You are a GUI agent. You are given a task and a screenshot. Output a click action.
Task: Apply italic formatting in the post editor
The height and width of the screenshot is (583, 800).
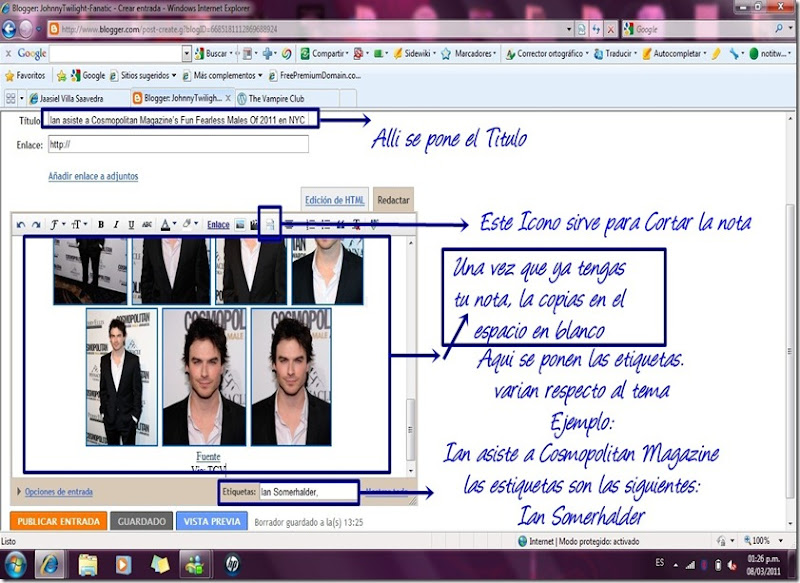coord(116,224)
